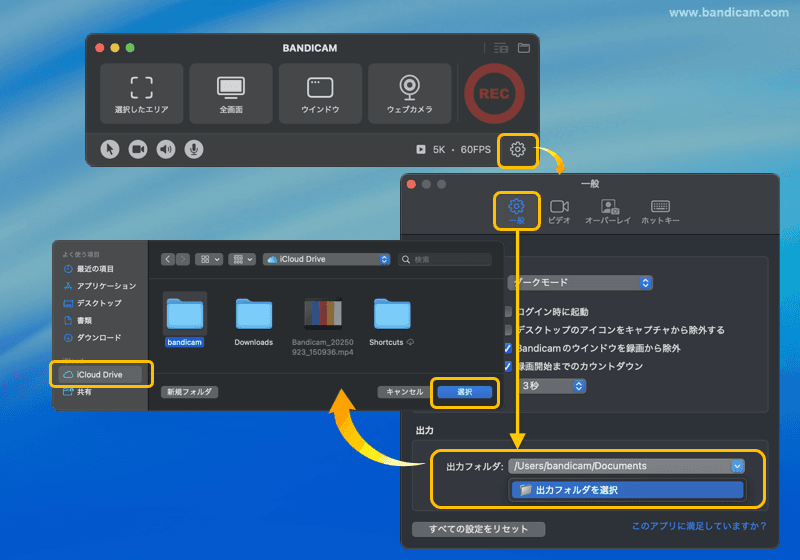This screenshot has width=800, height=560.
Task: Choose the 全画面 fullscreen recording mode
Action: [x=231, y=94]
